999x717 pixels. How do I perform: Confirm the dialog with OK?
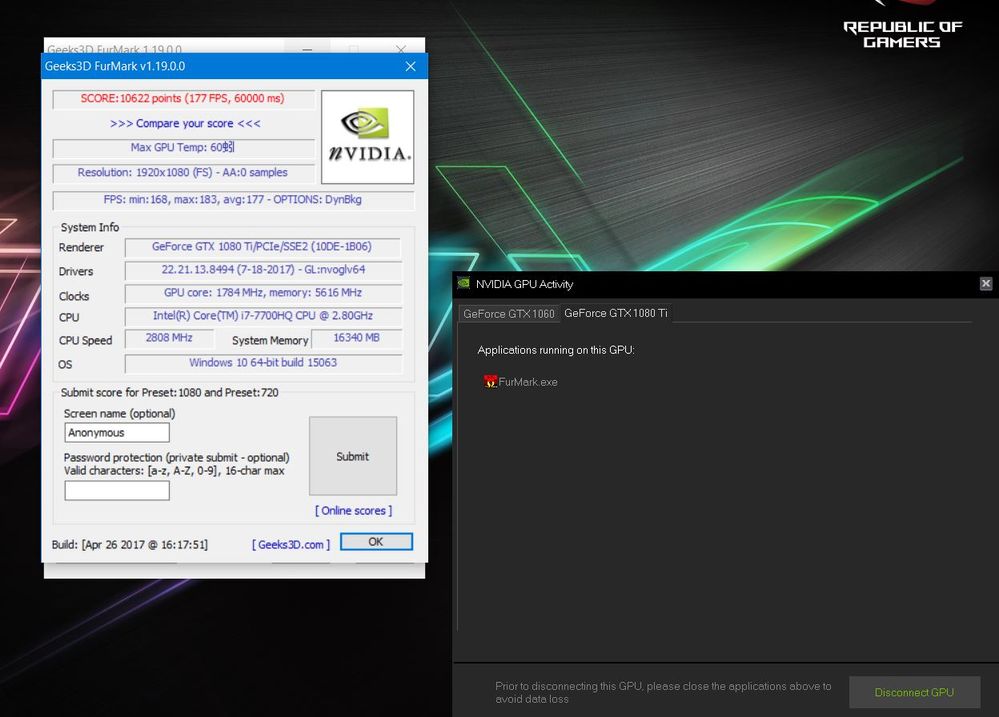[376, 542]
